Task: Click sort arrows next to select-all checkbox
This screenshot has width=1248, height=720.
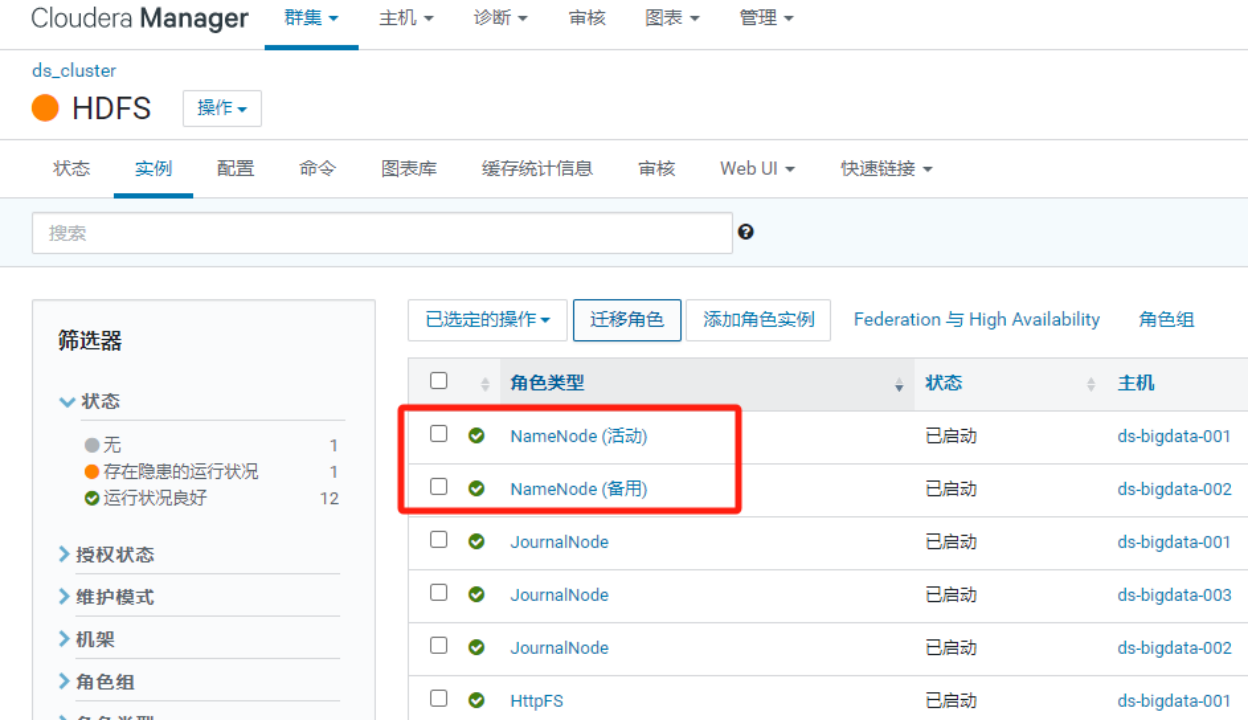Action: [485, 384]
